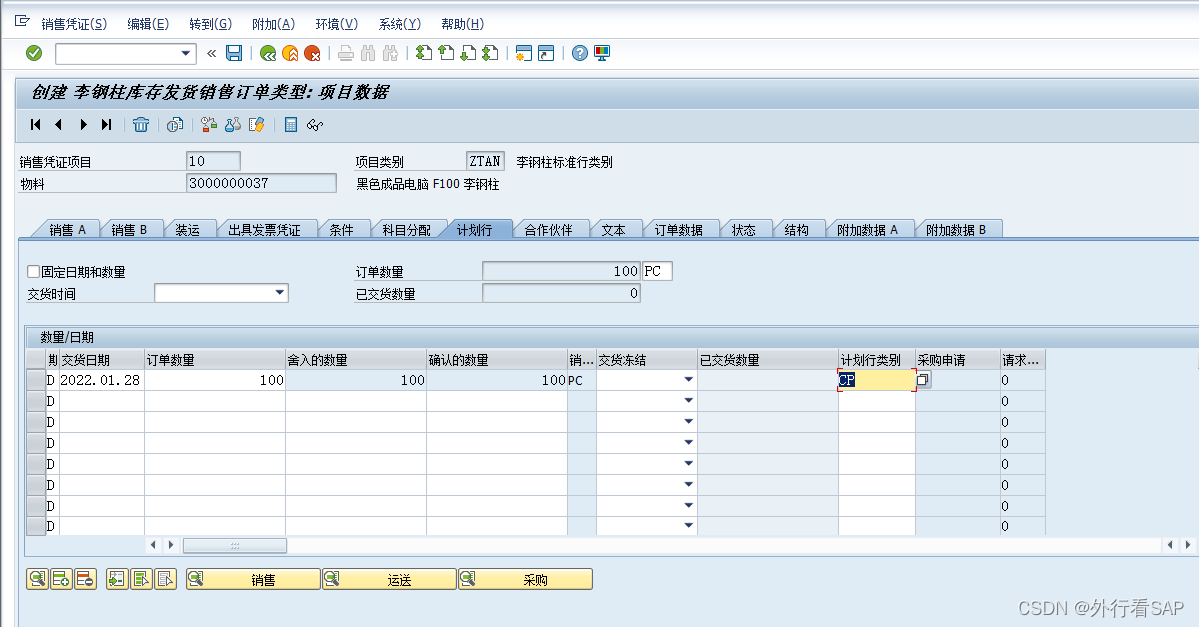Viewport: 1199px width, 627px height.
Task: Click the document edit pencil icon
Action: point(256,125)
